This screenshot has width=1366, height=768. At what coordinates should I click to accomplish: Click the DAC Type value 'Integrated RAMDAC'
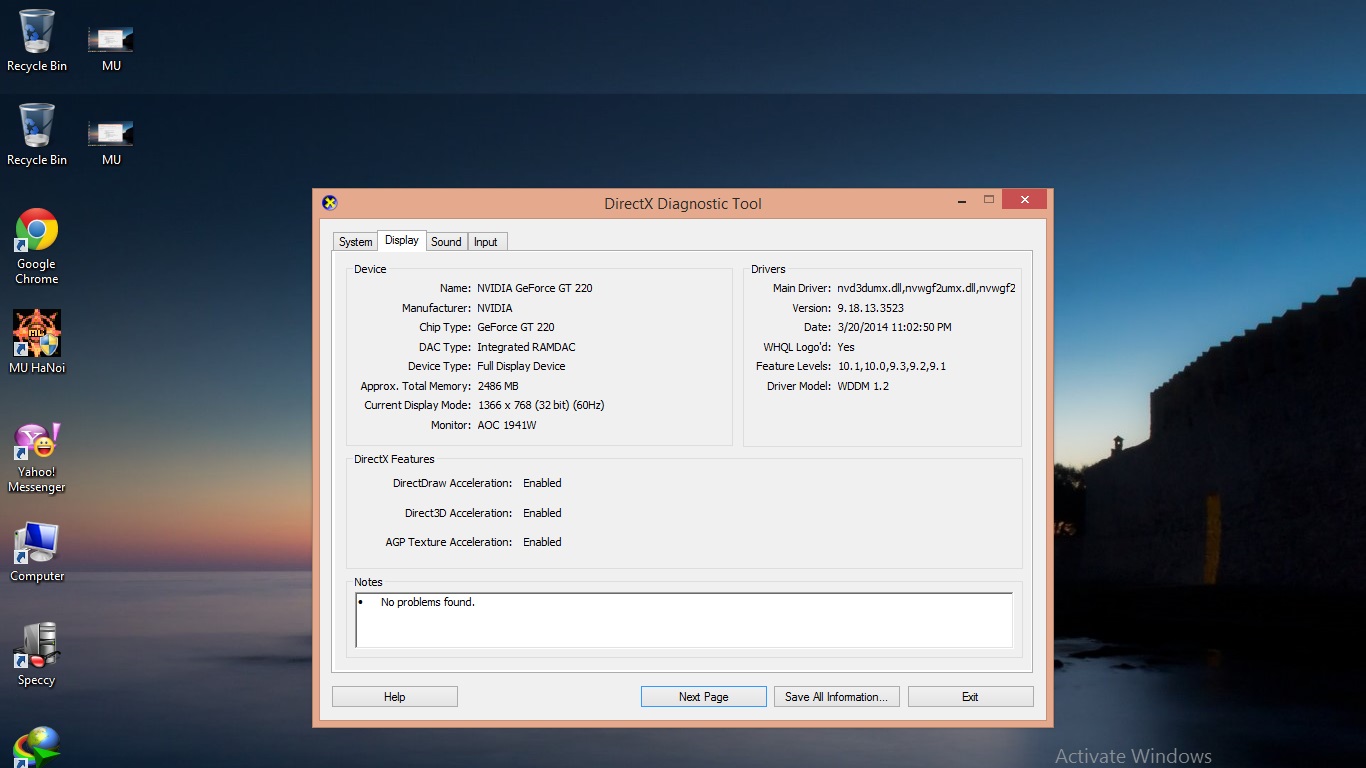tap(526, 347)
